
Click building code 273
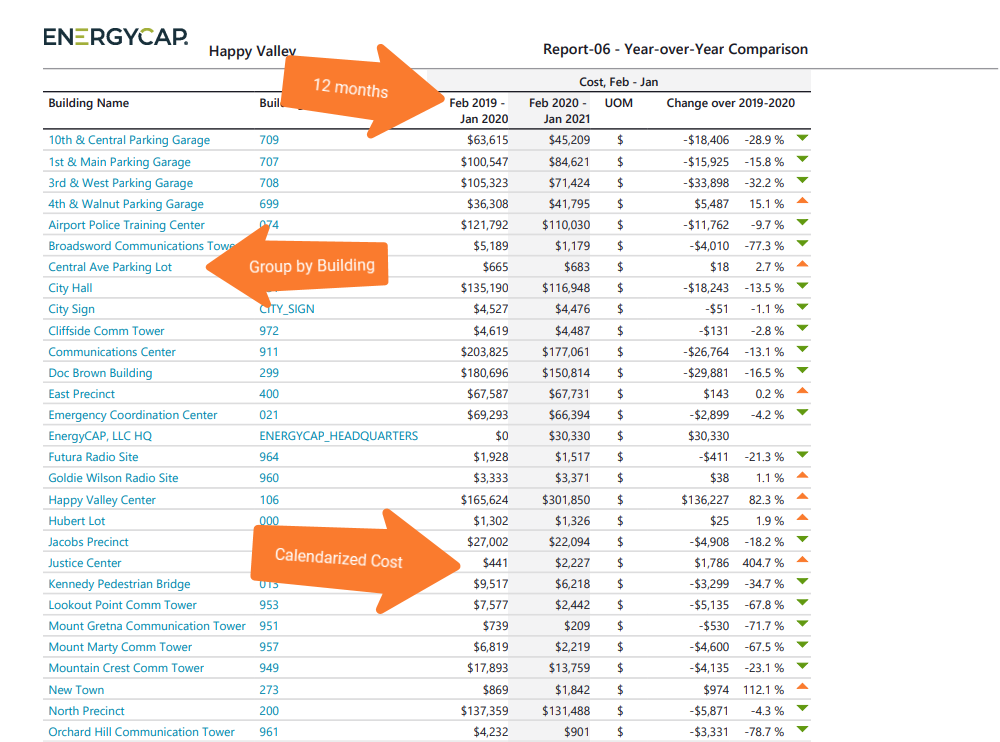(269, 690)
